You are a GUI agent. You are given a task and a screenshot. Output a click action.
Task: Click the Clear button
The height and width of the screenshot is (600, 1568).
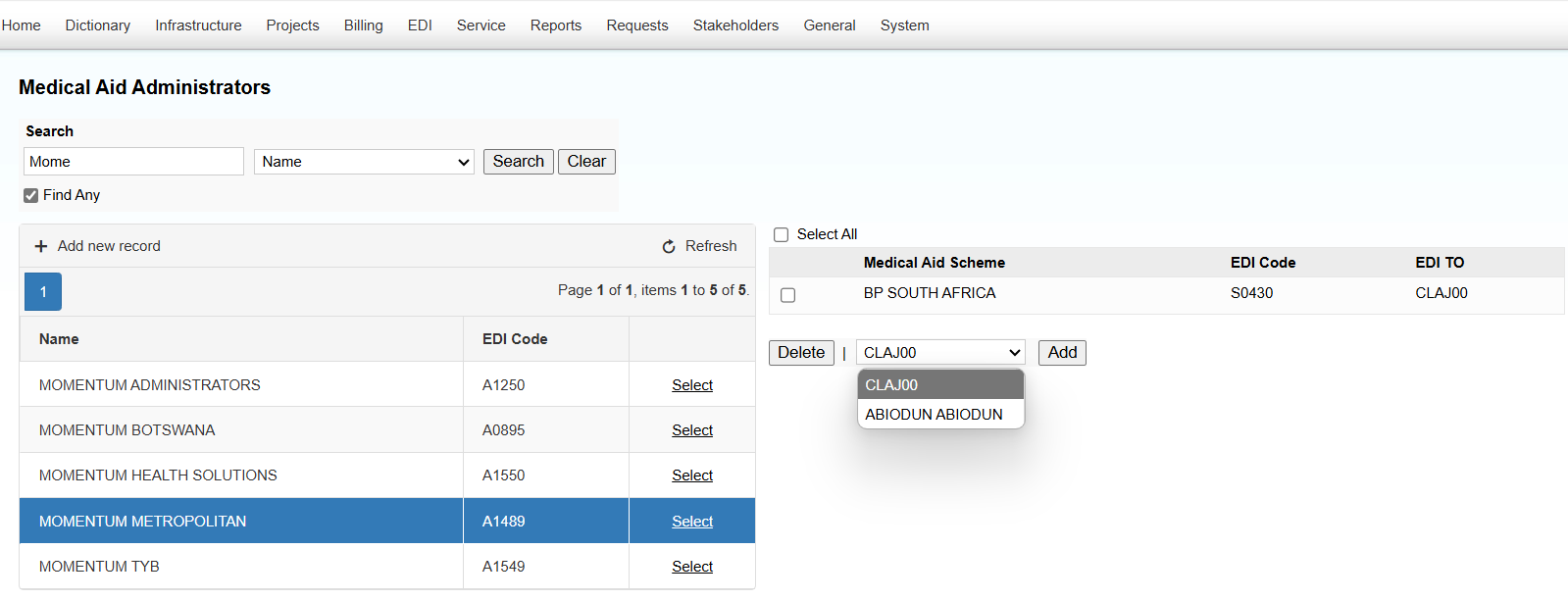point(586,162)
